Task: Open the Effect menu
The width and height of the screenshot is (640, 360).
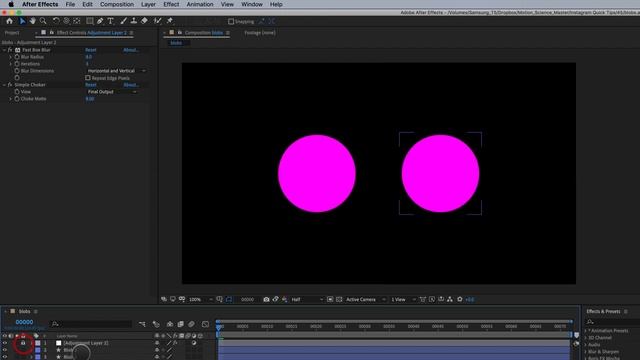Action: click(x=171, y=4)
